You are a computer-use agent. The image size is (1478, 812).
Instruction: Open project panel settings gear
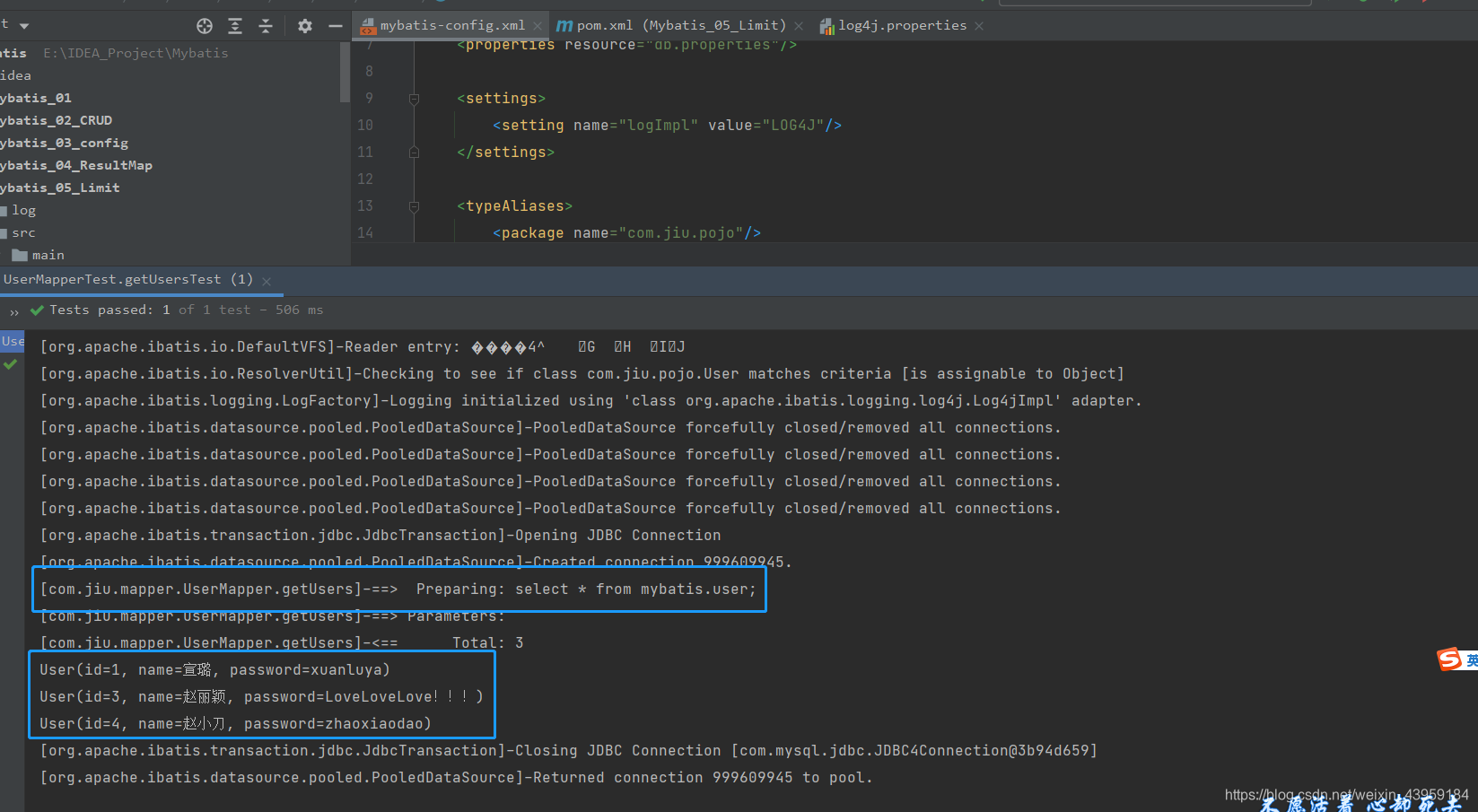pyautogui.click(x=305, y=26)
